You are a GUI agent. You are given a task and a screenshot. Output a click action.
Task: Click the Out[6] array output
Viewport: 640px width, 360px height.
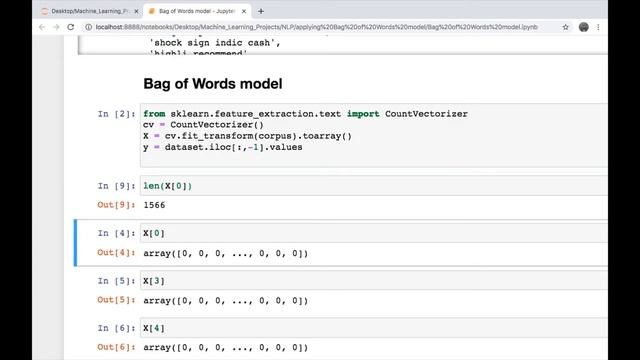[226, 347]
